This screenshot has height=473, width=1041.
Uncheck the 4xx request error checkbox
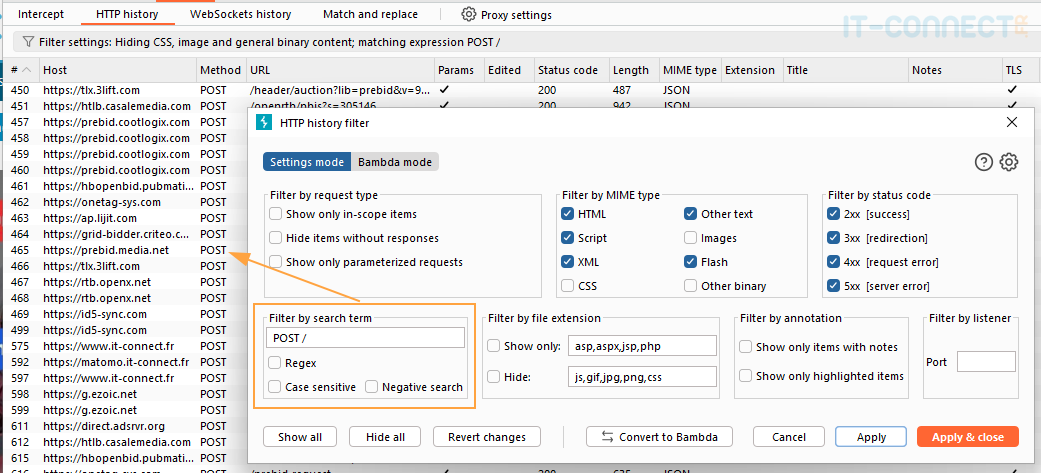point(834,262)
